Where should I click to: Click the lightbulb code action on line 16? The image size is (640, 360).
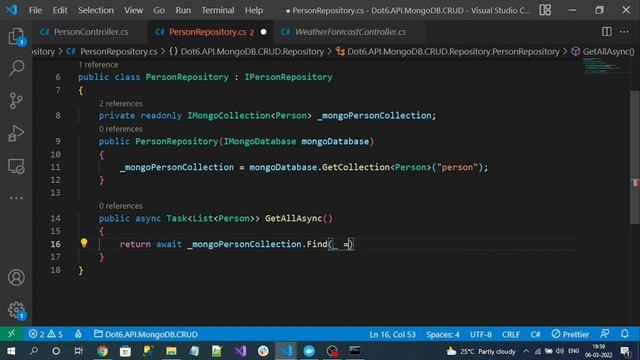(84, 243)
